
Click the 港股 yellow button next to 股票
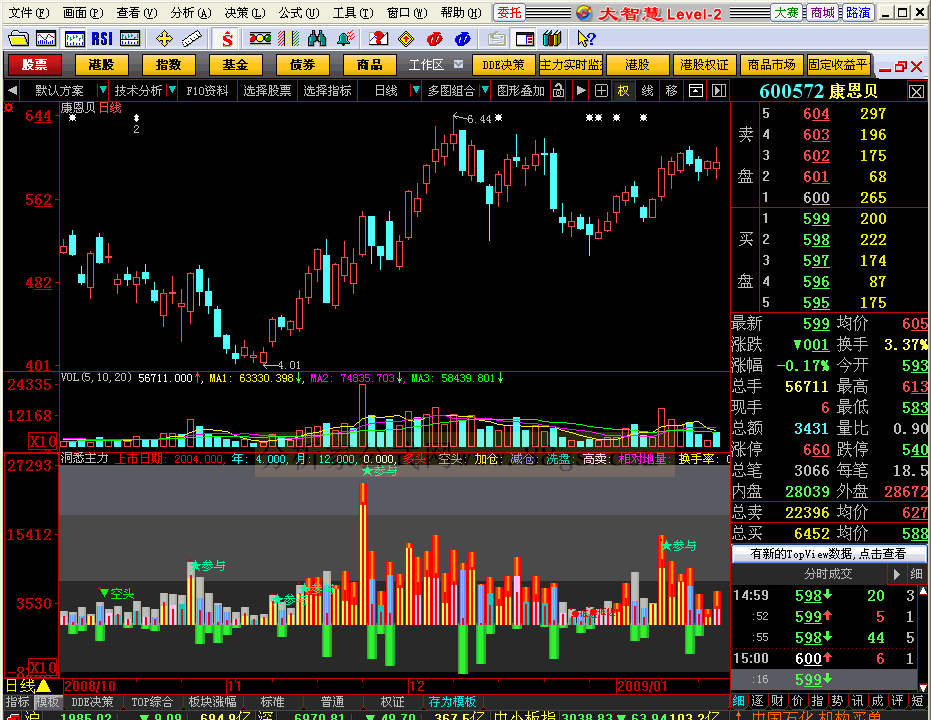click(101, 65)
